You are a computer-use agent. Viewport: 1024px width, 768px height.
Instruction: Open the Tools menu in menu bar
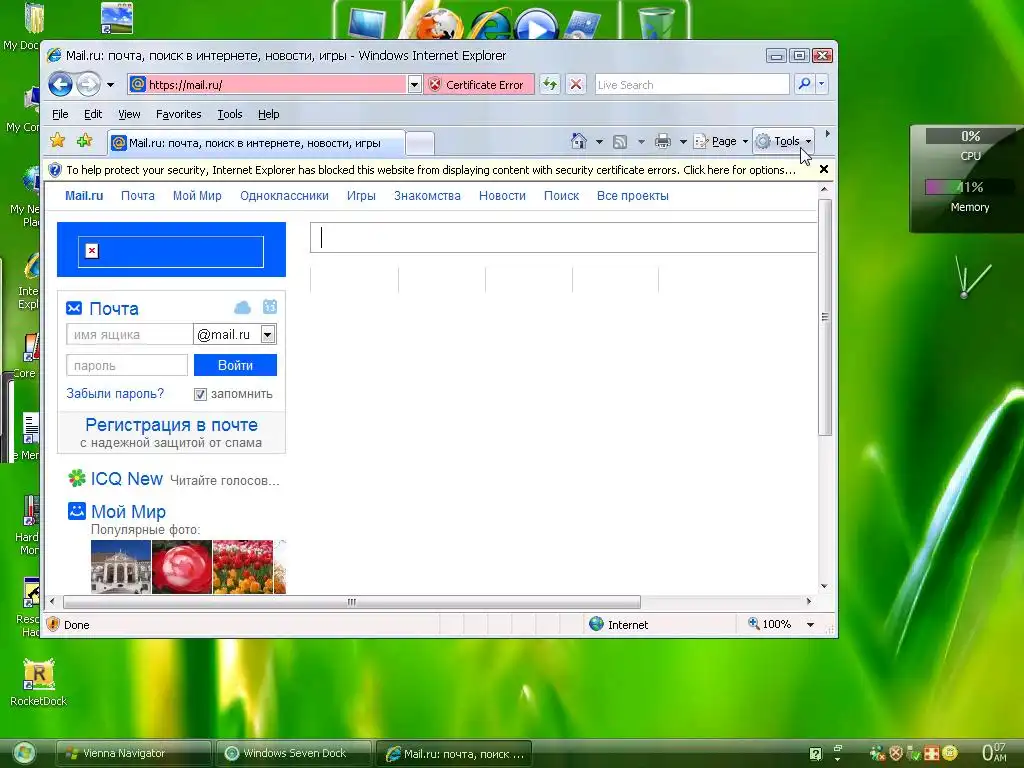pyautogui.click(x=230, y=114)
